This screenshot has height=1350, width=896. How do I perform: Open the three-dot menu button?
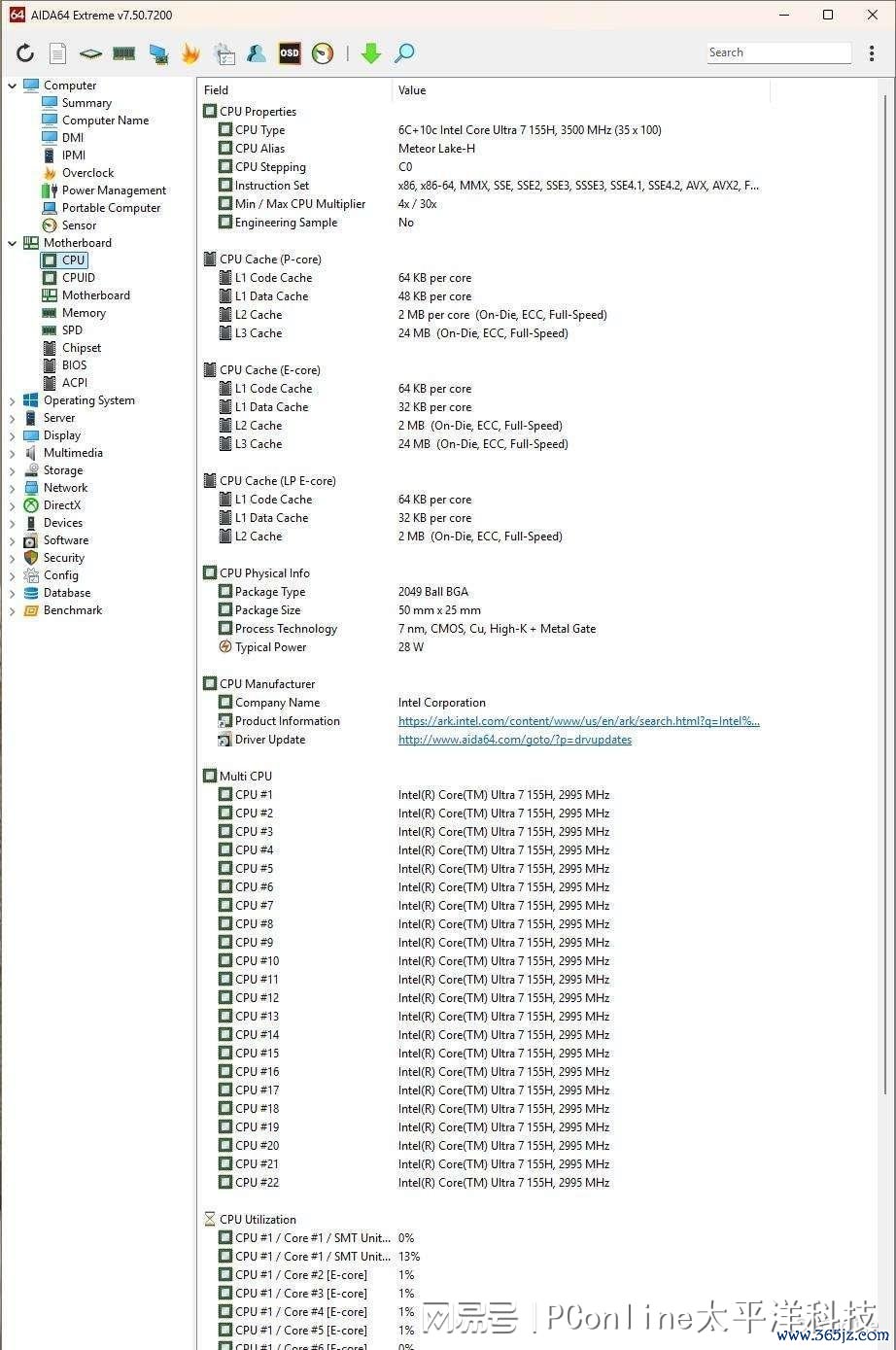tap(872, 53)
